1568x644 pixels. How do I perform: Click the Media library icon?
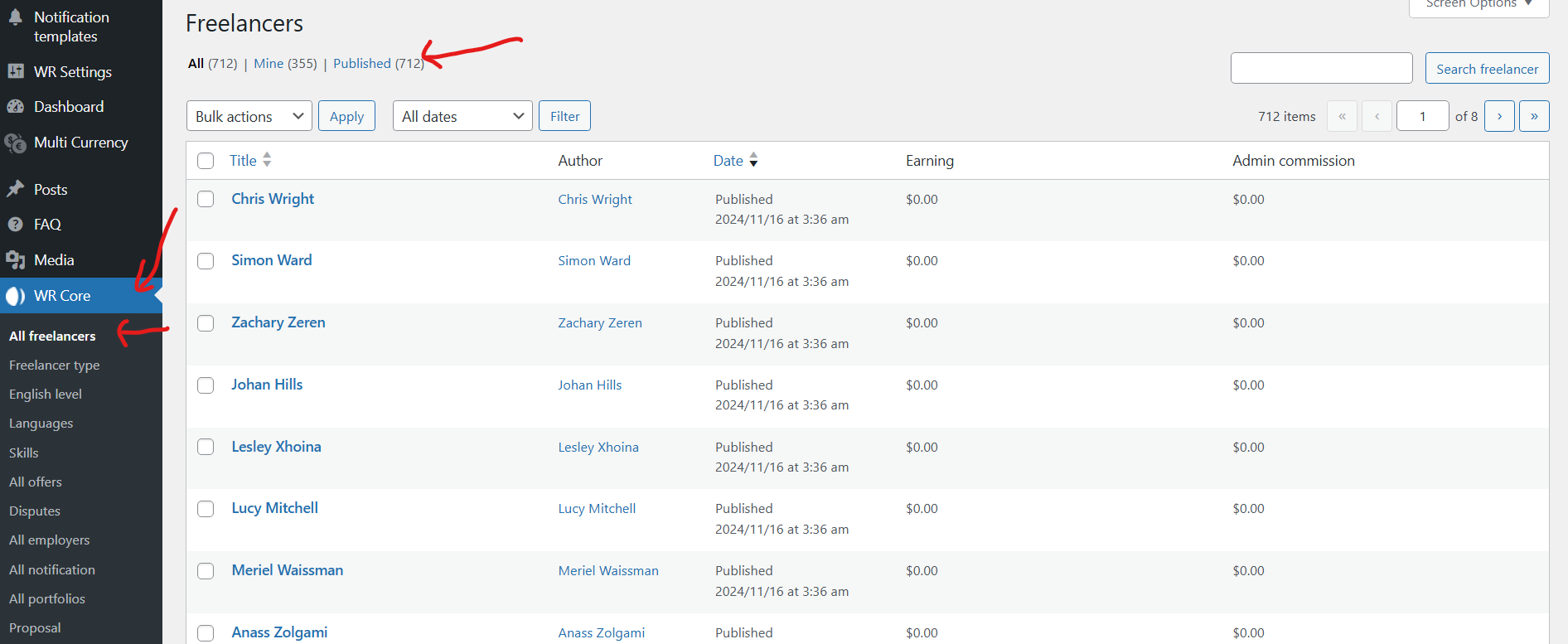point(15,260)
